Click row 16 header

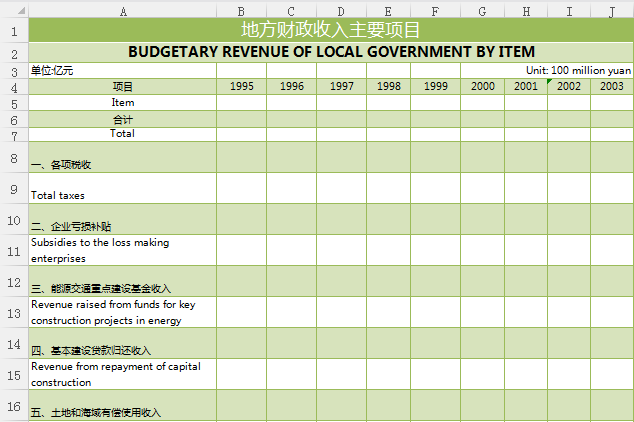[14, 406]
